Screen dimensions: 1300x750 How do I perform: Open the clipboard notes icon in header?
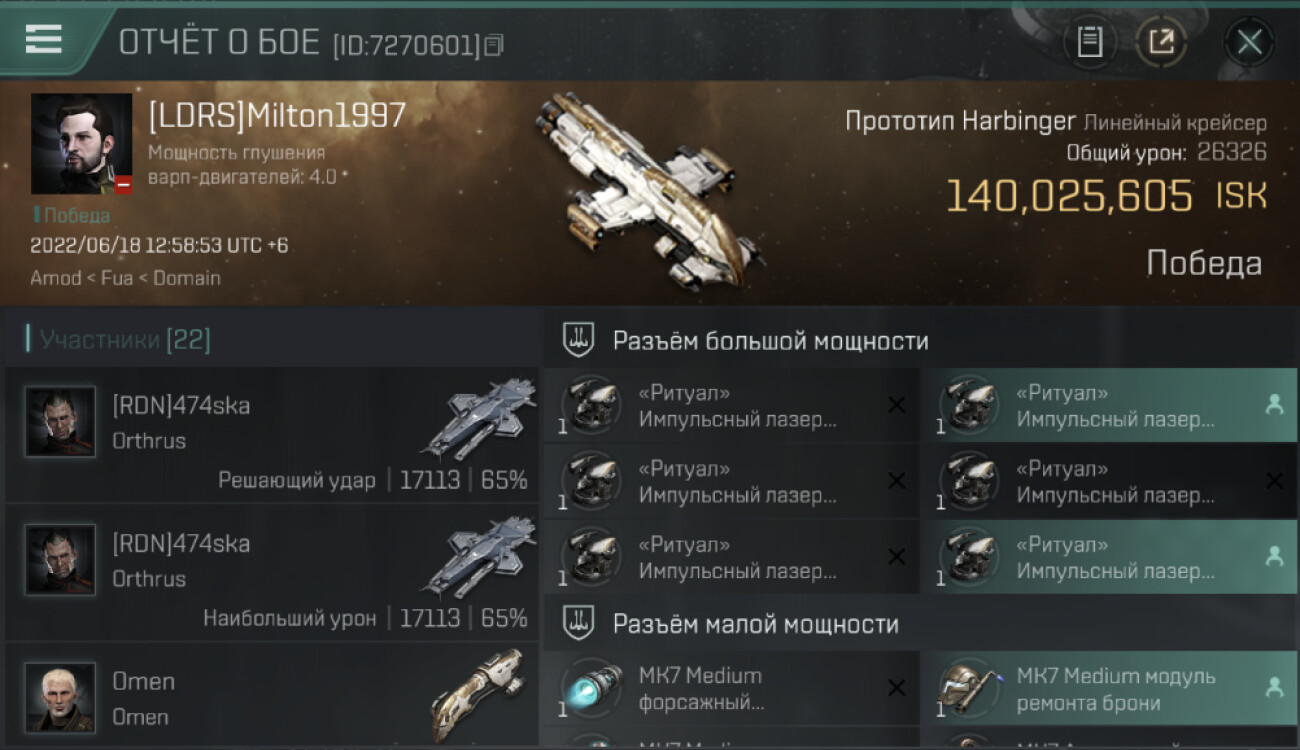(x=1090, y=43)
